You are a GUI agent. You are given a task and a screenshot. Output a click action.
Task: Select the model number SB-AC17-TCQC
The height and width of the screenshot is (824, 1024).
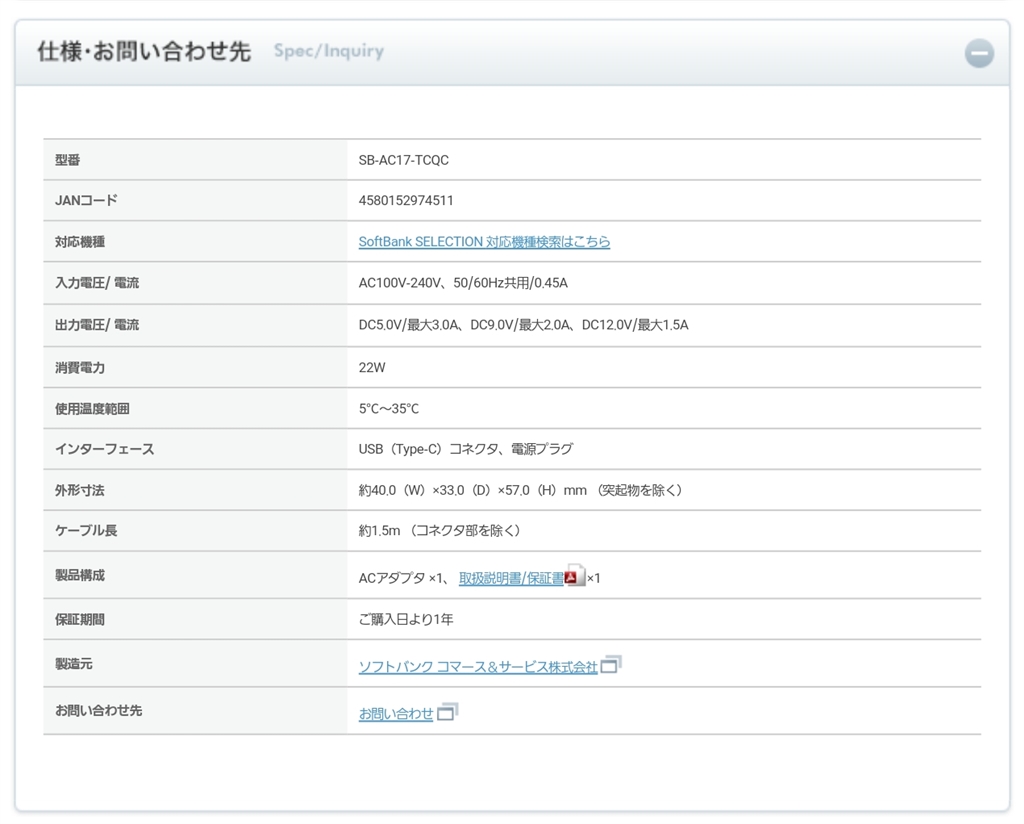click(404, 160)
